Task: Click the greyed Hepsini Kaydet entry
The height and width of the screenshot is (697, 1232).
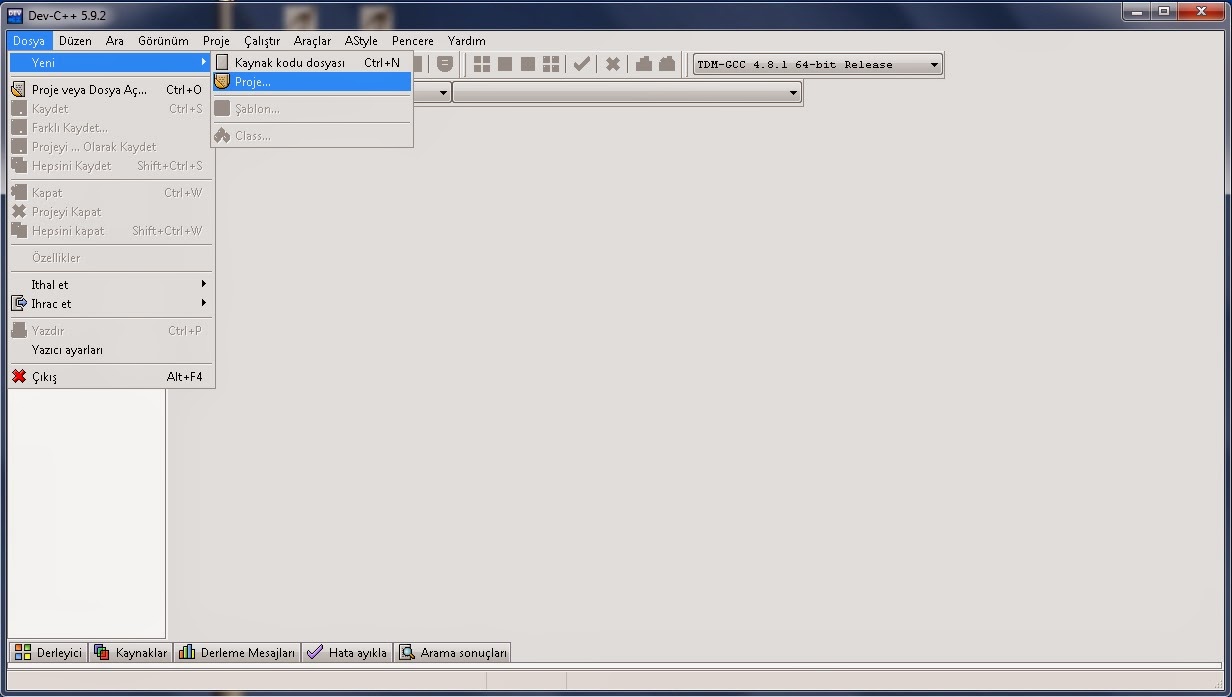Action: pos(112,166)
